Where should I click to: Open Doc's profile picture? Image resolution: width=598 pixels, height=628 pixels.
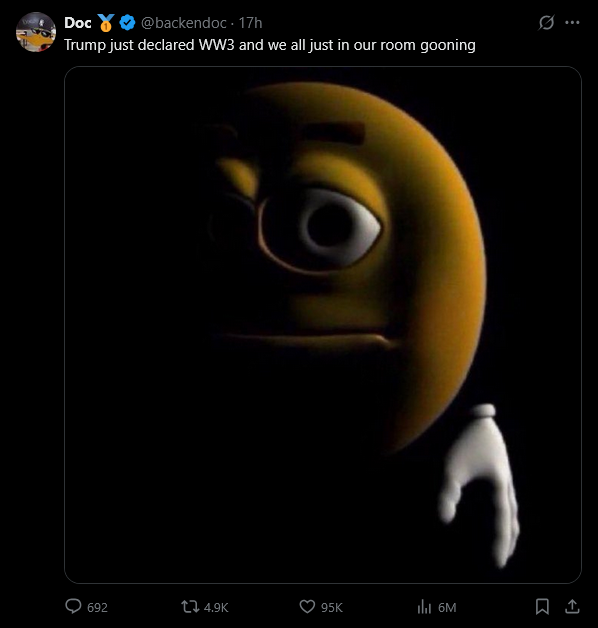tap(36, 32)
